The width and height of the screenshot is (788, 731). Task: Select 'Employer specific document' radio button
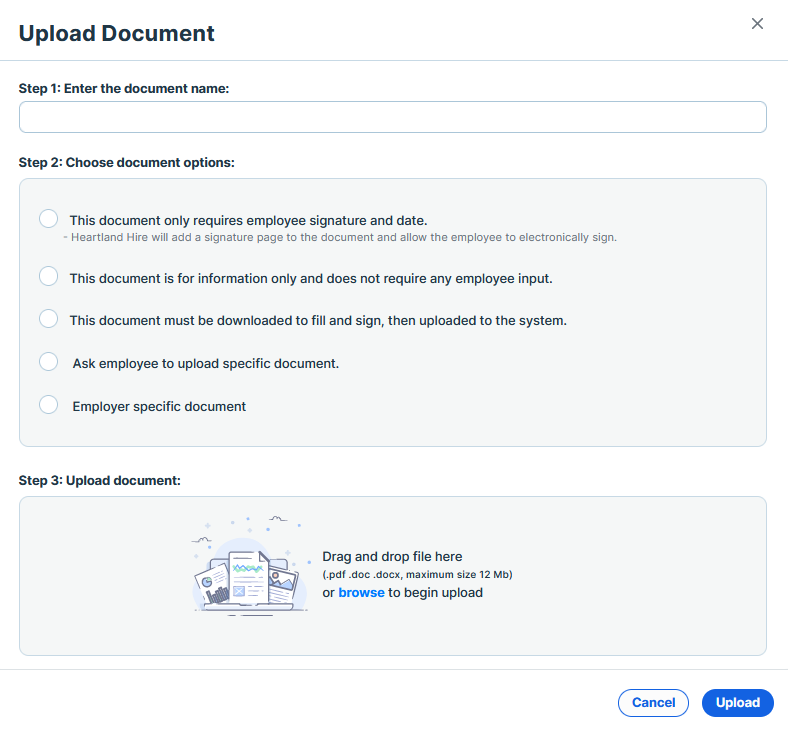(49, 404)
